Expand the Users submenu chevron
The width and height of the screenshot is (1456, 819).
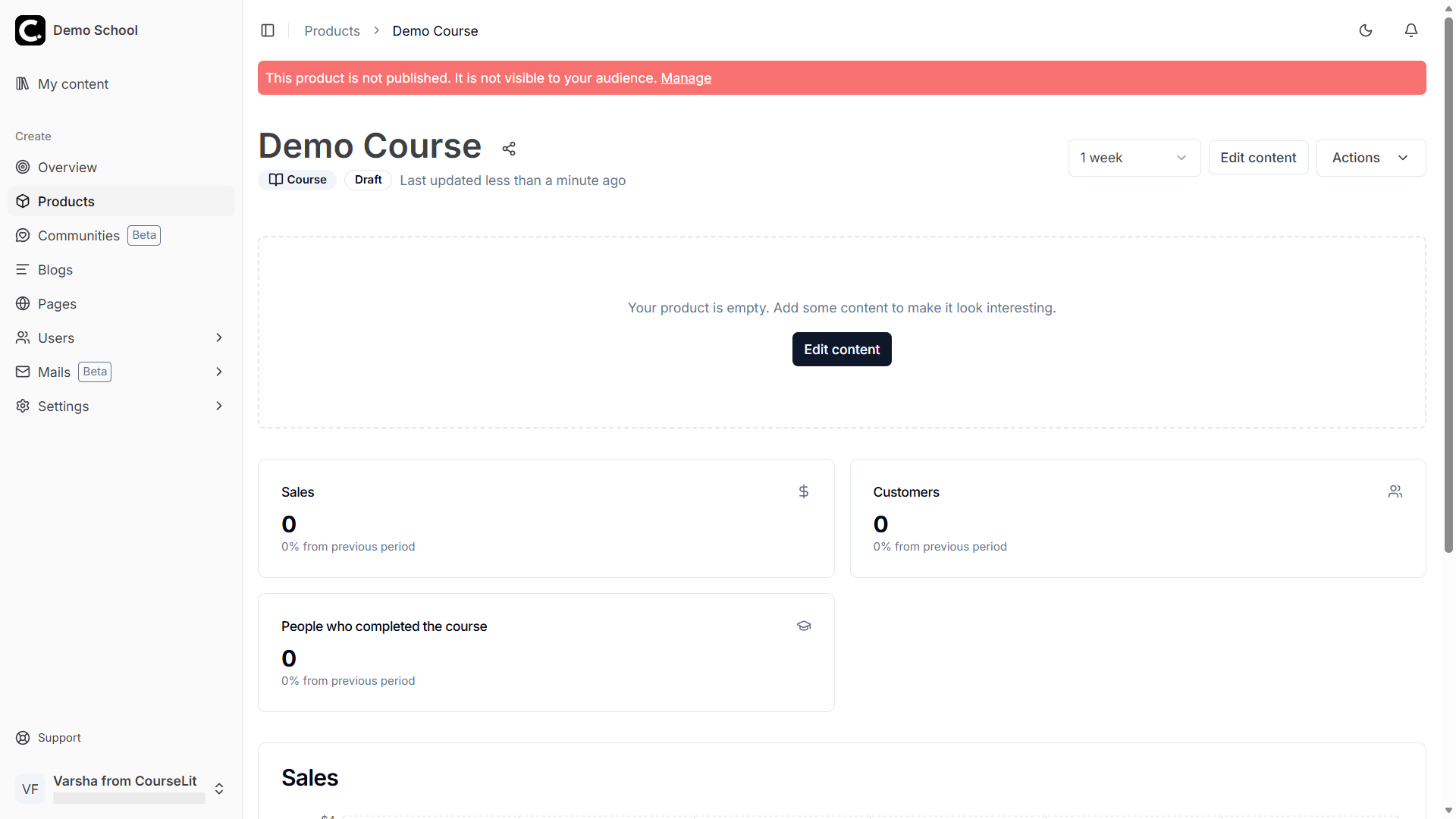point(219,337)
